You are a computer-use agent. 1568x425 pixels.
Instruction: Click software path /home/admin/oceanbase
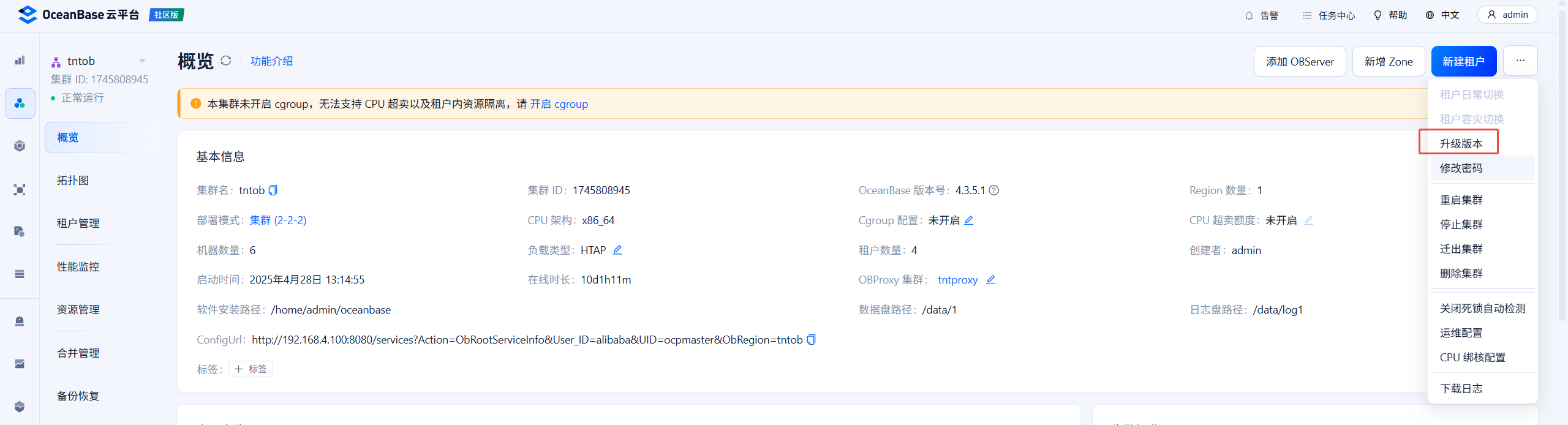click(331, 310)
